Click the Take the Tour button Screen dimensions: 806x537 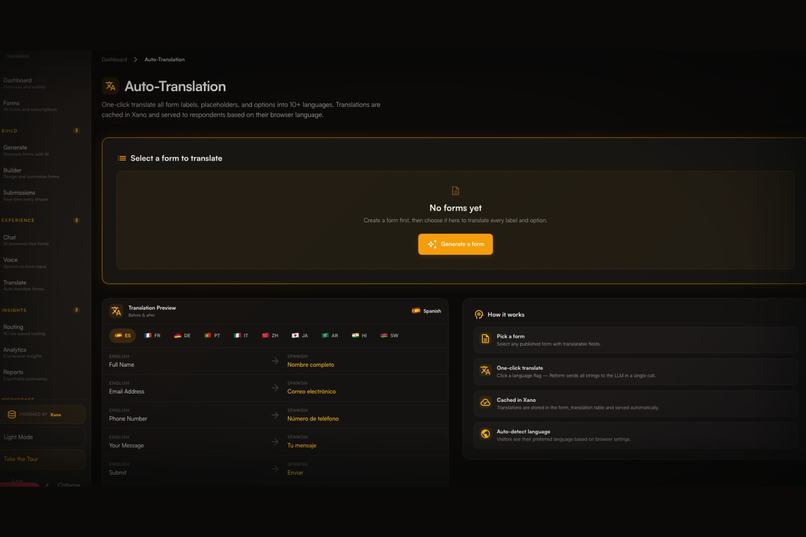click(43, 459)
